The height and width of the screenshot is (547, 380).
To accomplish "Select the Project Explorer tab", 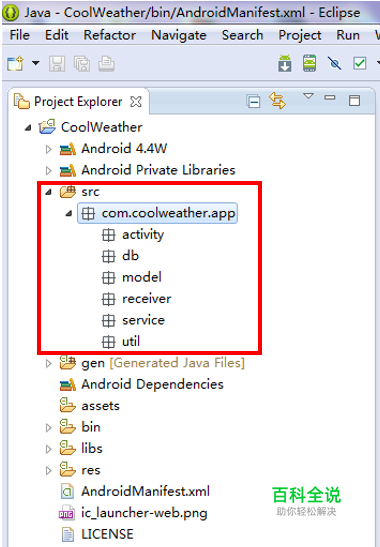I will (x=78, y=102).
